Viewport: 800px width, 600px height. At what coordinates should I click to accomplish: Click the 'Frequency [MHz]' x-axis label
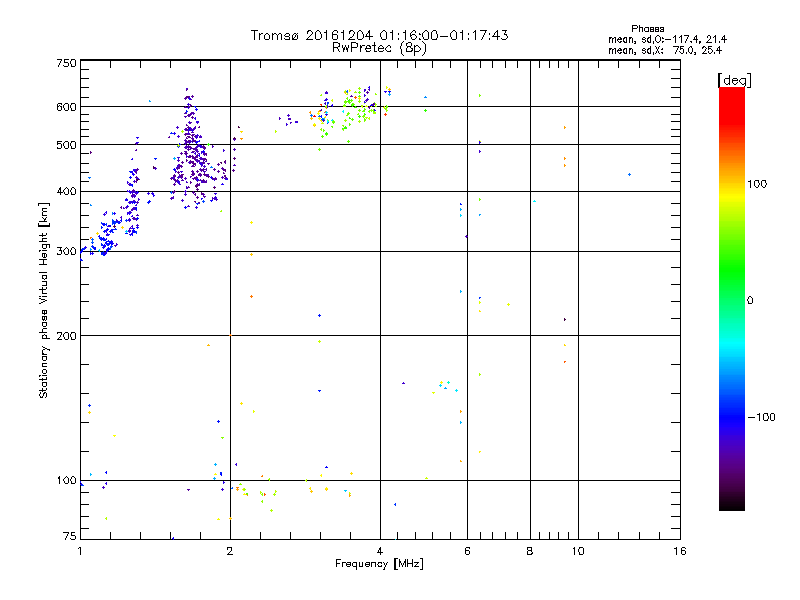tap(379, 564)
